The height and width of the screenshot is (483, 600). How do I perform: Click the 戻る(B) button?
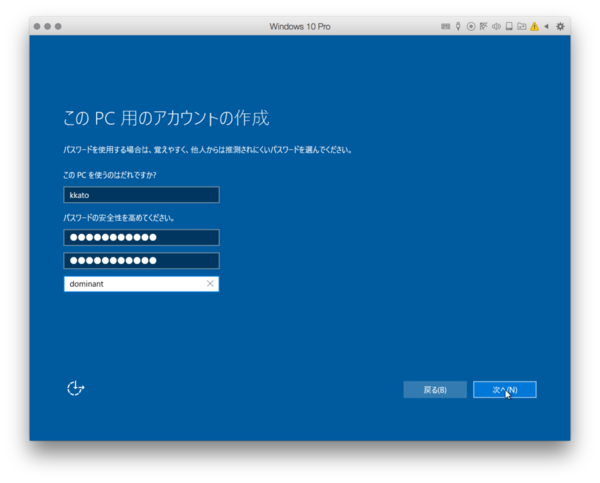pos(435,390)
